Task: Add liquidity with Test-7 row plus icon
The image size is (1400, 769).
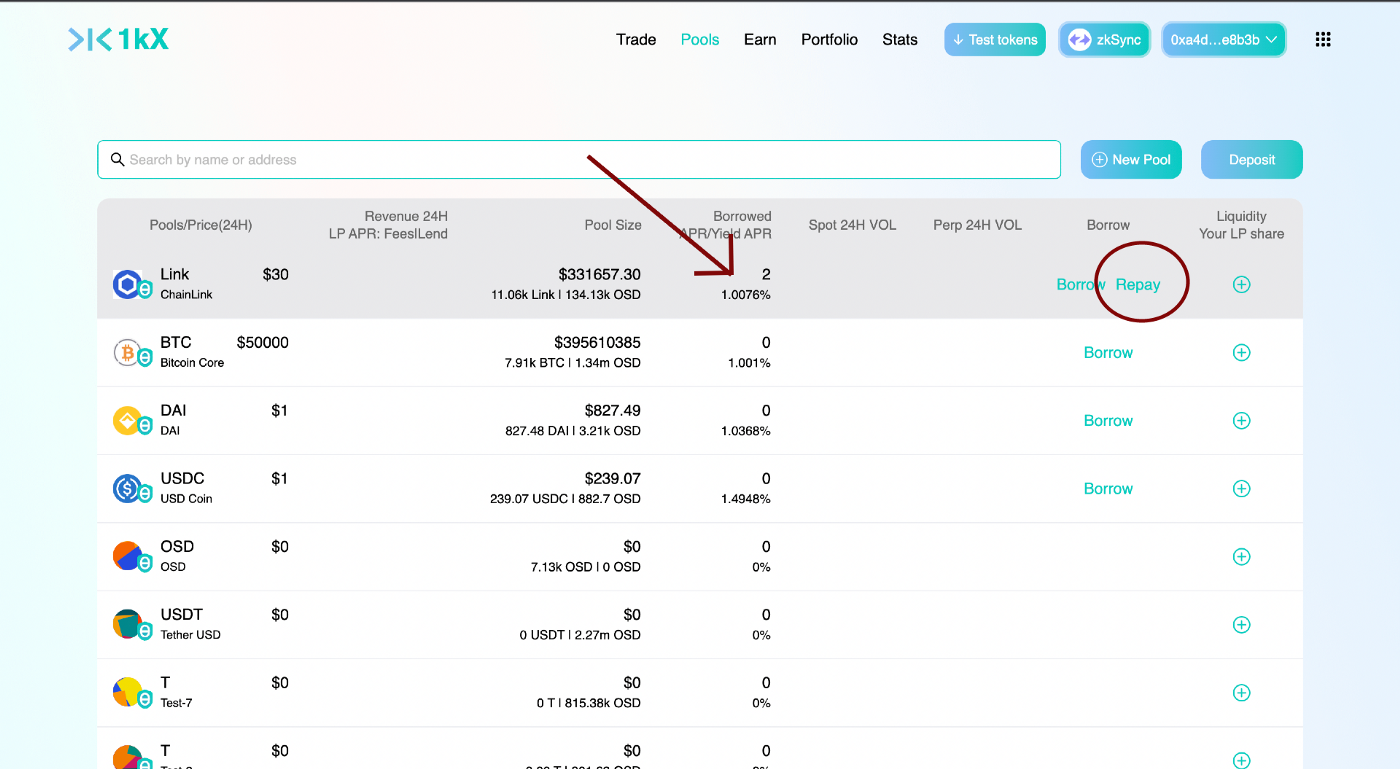Action: point(1241,692)
